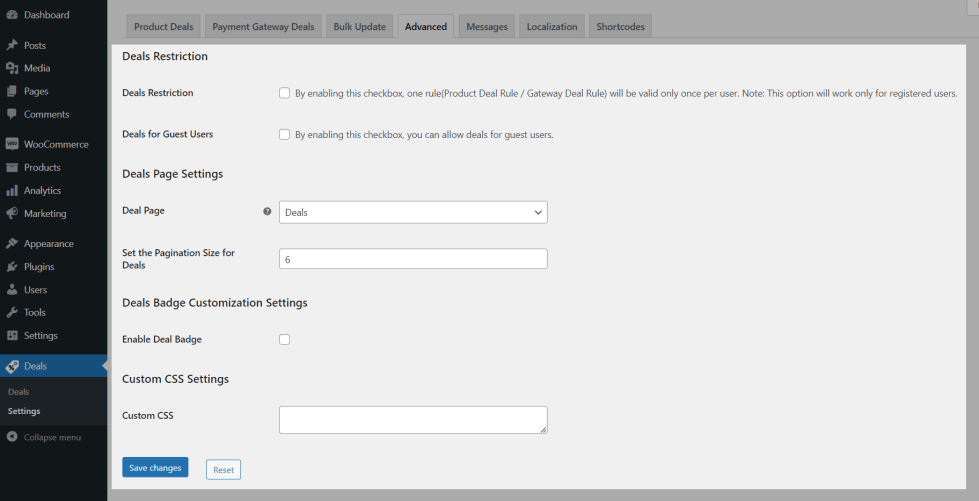This screenshot has width=979, height=501.
Task: Go to the Bulk Update tab
Action: (x=360, y=27)
